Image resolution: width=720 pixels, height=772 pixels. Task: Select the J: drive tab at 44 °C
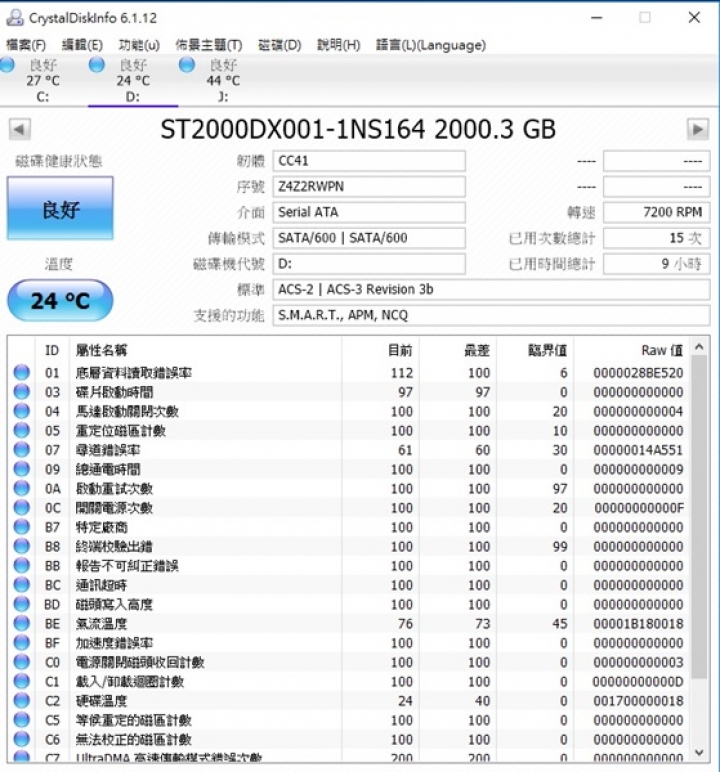(223, 81)
